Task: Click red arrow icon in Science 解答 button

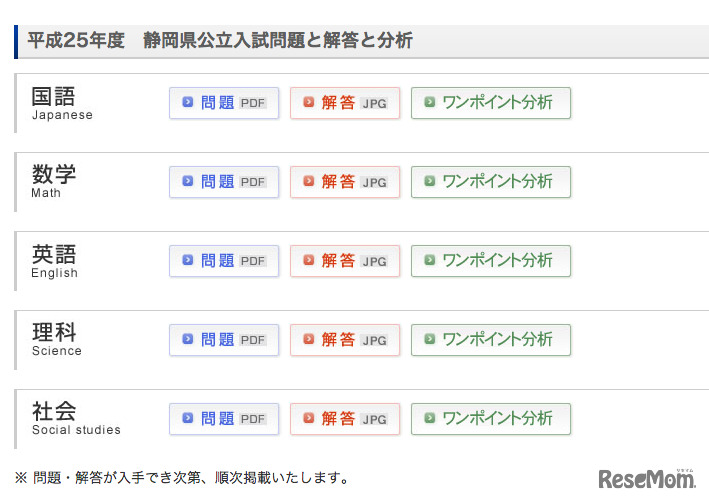Action: coord(308,340)
